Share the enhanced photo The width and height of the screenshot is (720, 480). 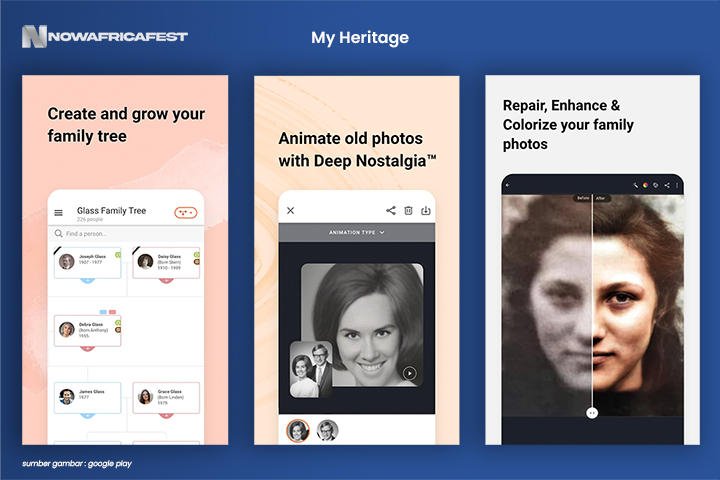pyautogui.click(x=667, y=185)
